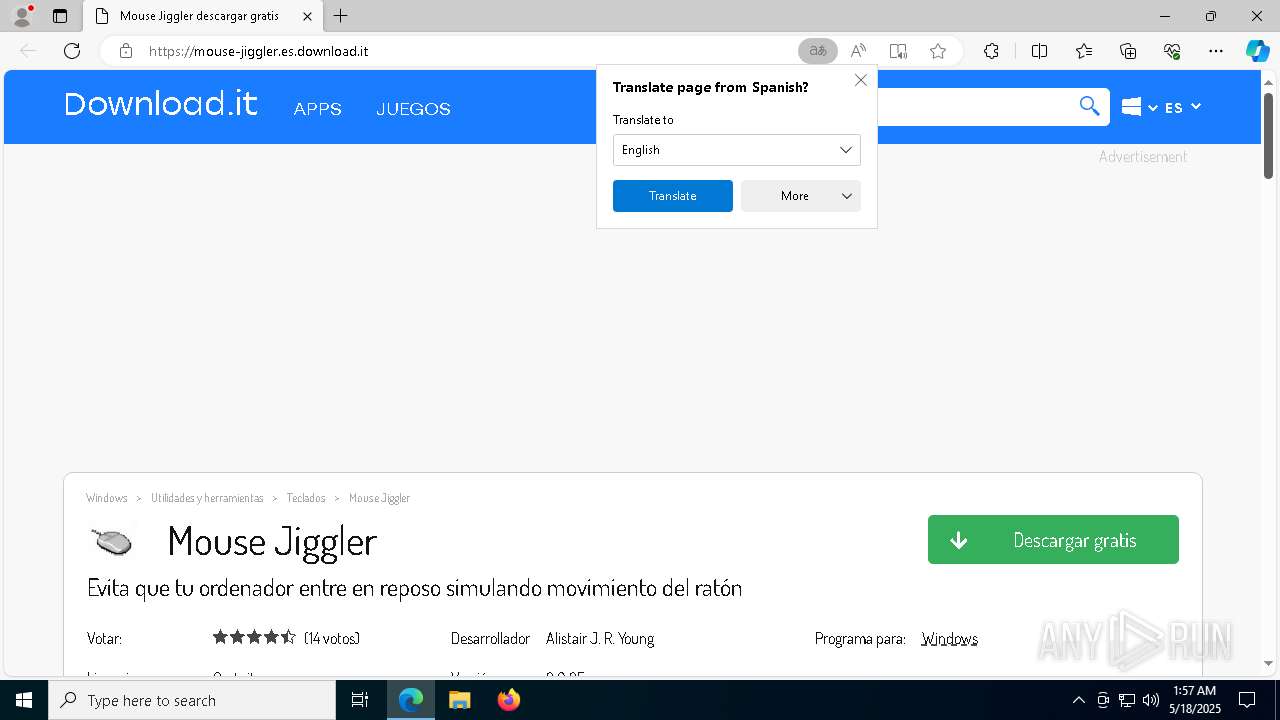Image resolution: width=1280 pixels, height=720 pixels.
Task: Click the Type here to search box
Action: click(192, 700)
